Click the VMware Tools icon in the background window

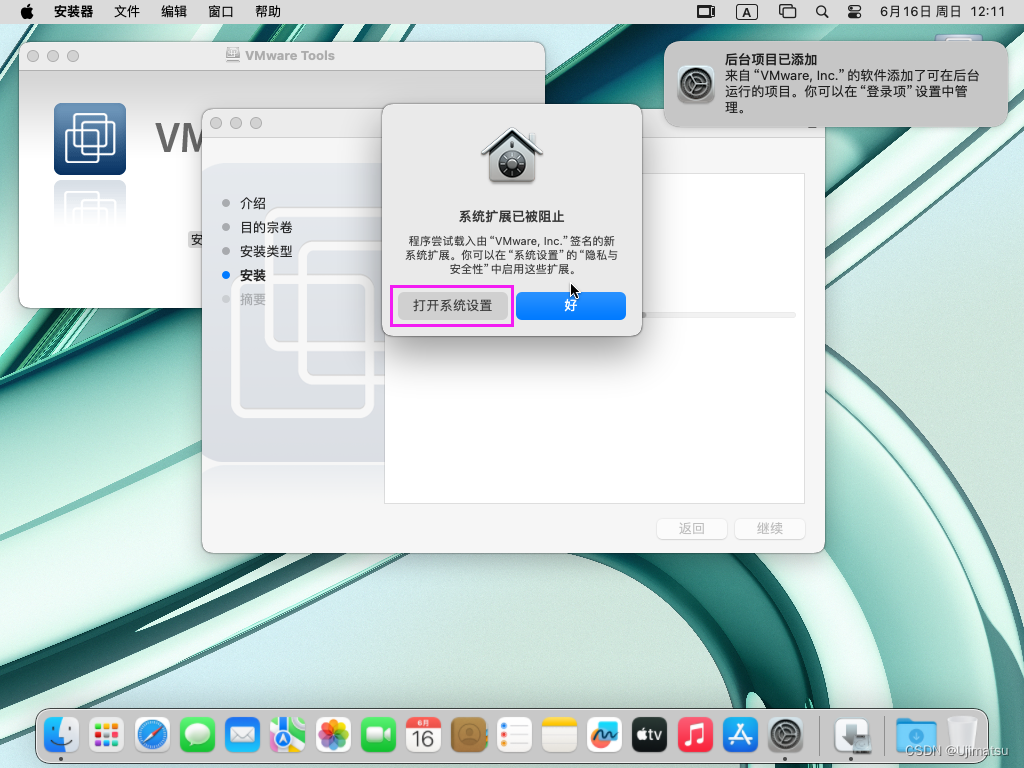(x=89, y=138)
